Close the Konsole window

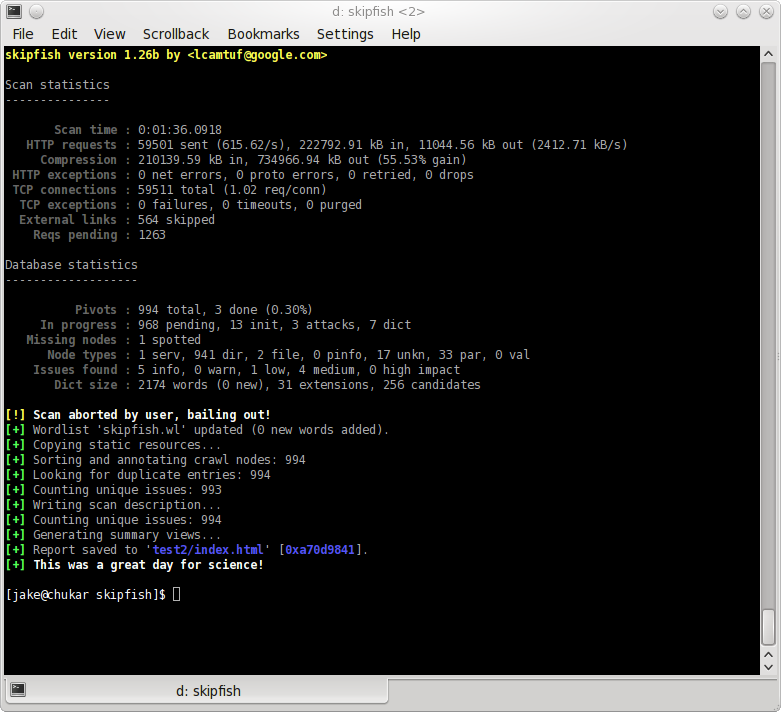(x=765, y=11)
